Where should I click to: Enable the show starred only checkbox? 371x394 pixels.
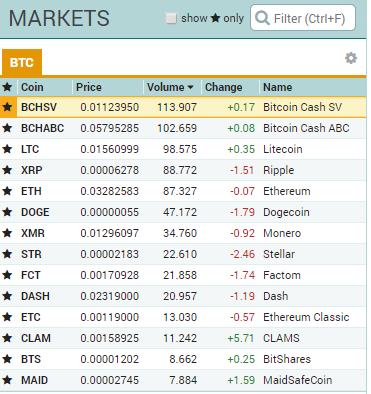coord(171,18)
